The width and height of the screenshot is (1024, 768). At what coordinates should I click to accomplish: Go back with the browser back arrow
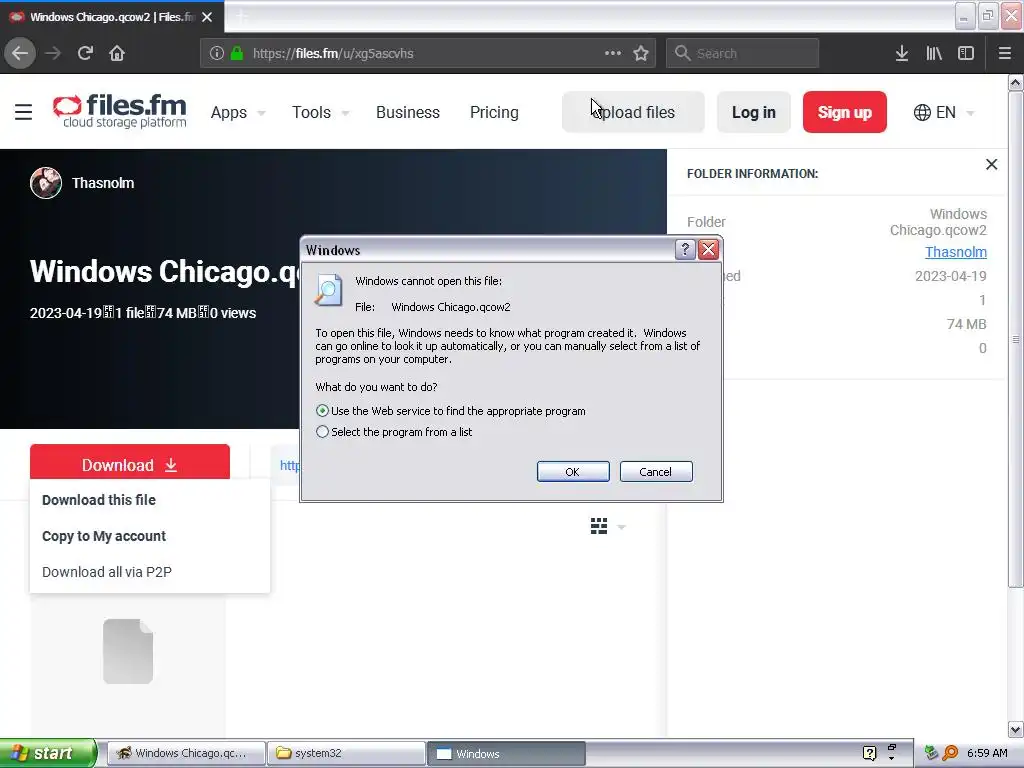click(20, 53)
